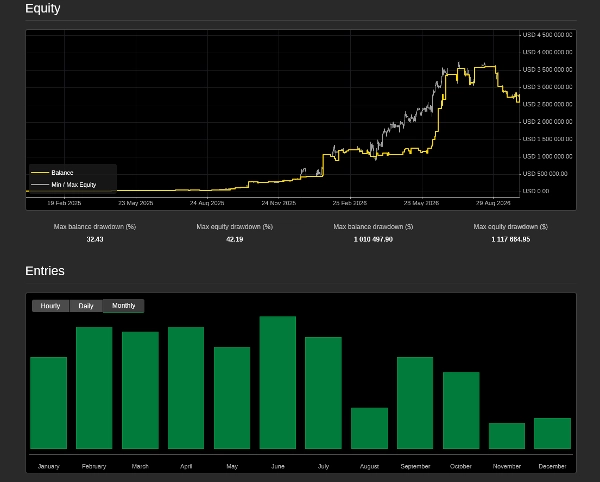Click the Max equity drawdown (%) label
Viewport: 600px width, 482px height.
(235, 226)
